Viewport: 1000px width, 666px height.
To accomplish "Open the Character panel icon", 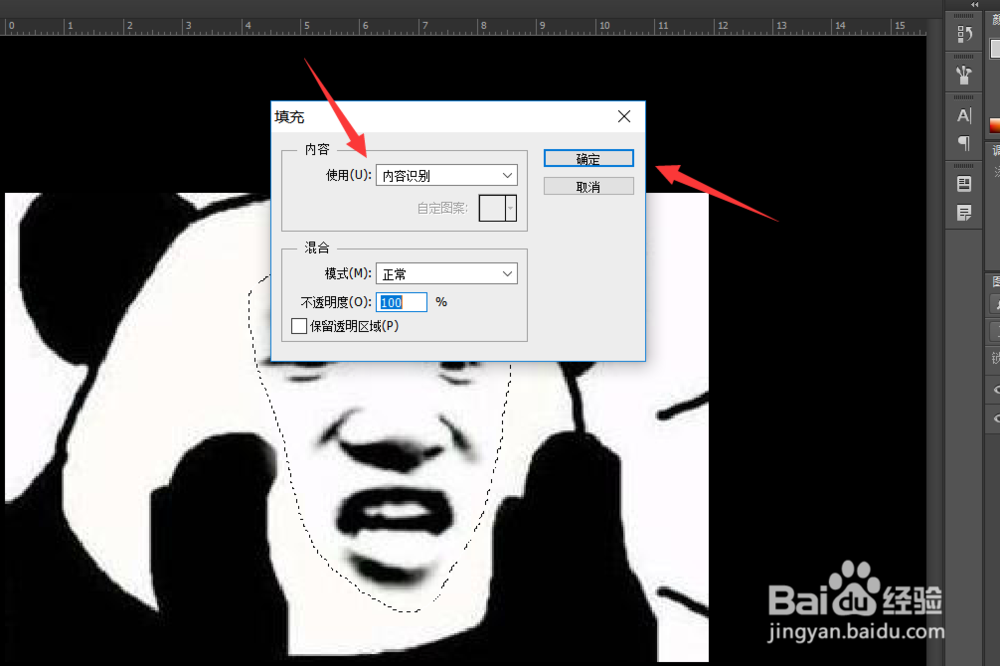I will pos(964,115).
